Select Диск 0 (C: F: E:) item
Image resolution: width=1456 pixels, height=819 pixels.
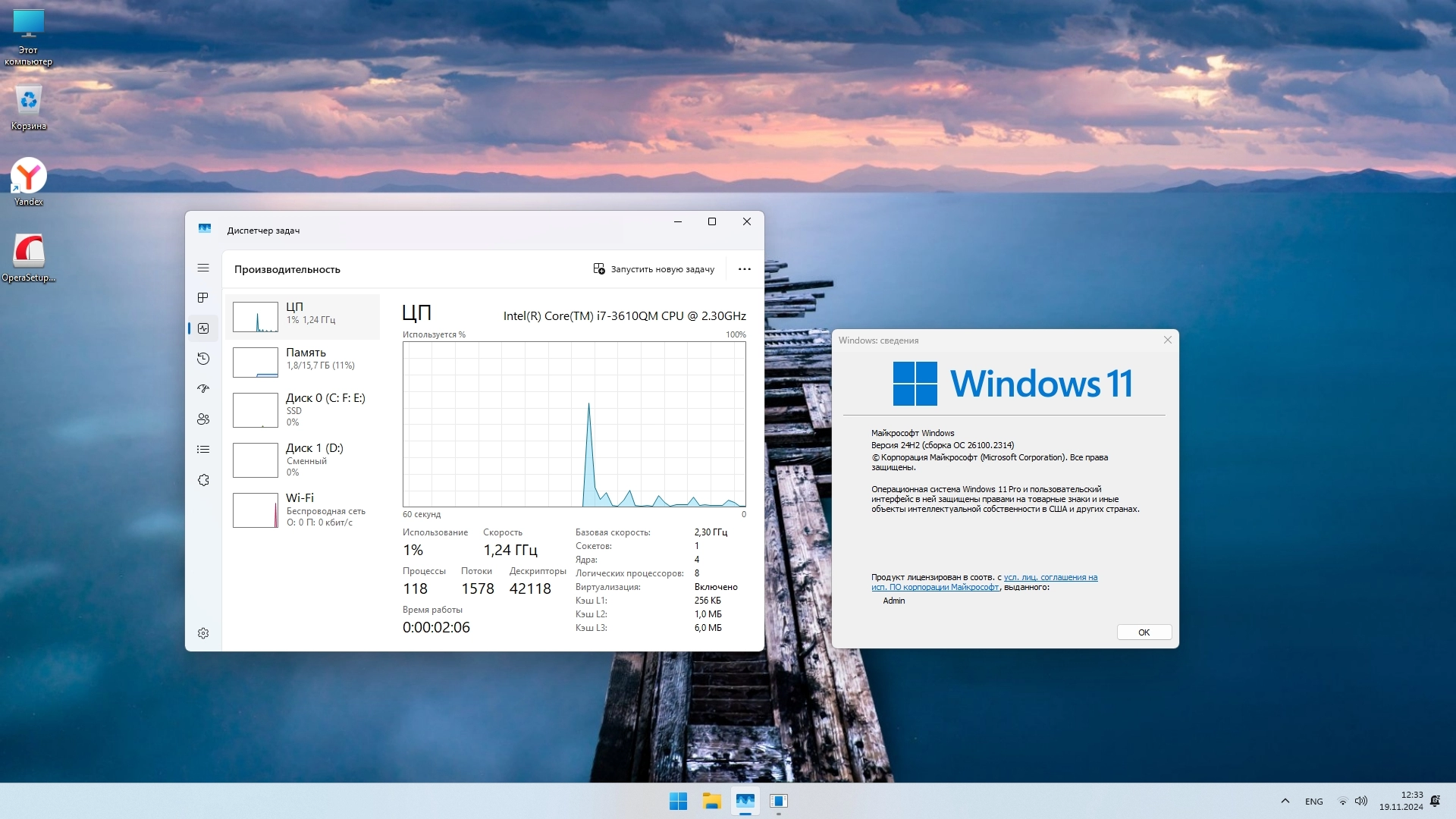303,409
